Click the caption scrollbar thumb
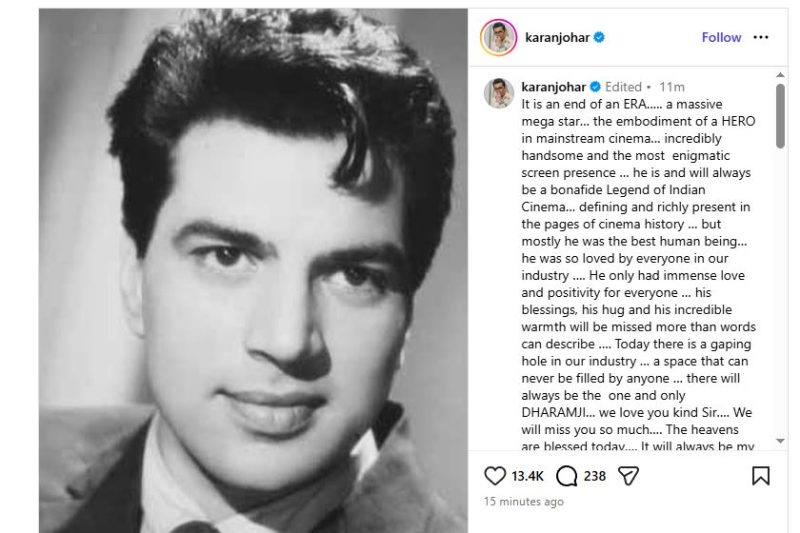This screenshot has height=533, width=800. click(780, 116)
